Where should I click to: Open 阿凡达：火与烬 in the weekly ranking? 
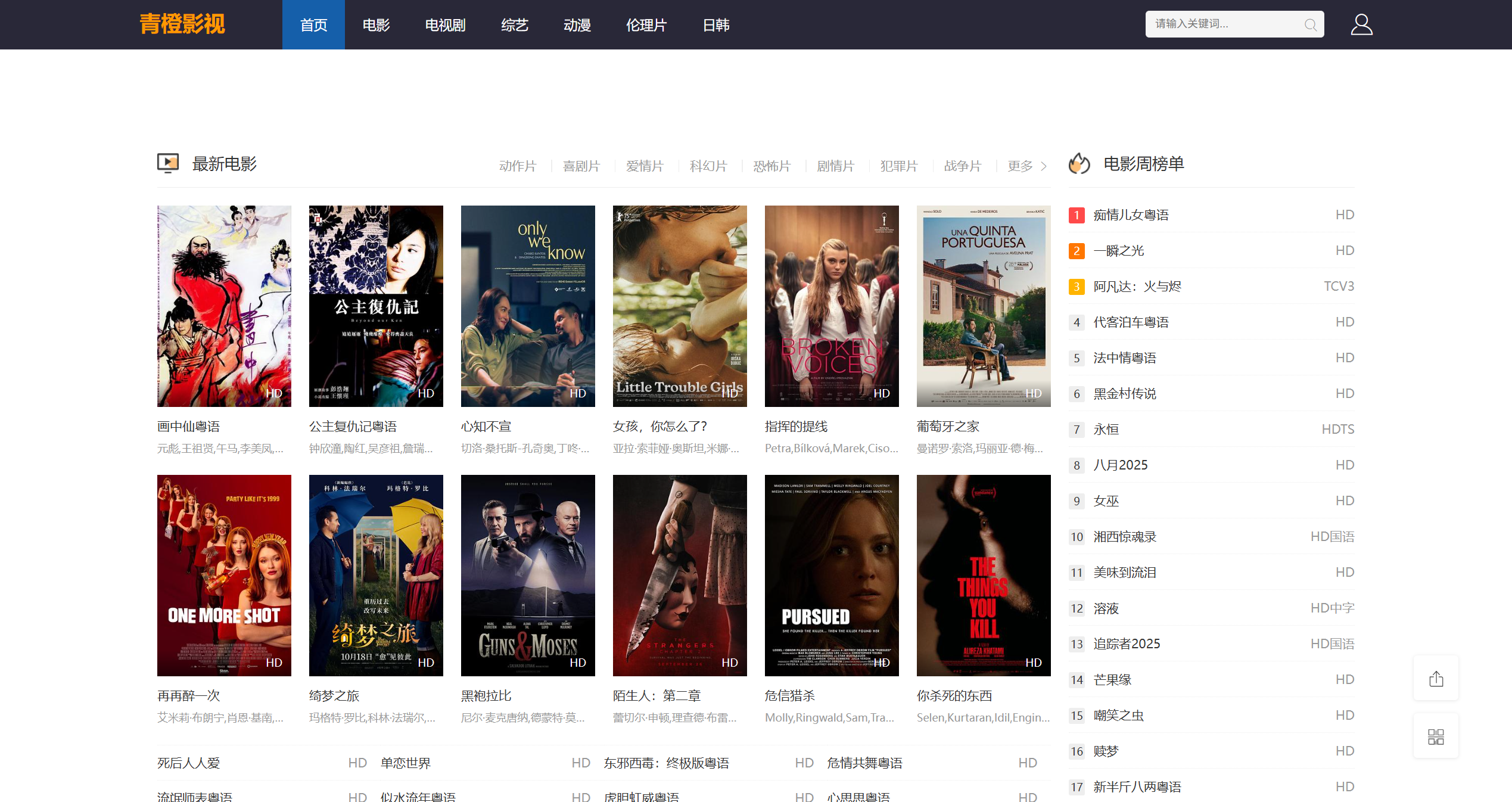pos(1137,287)
